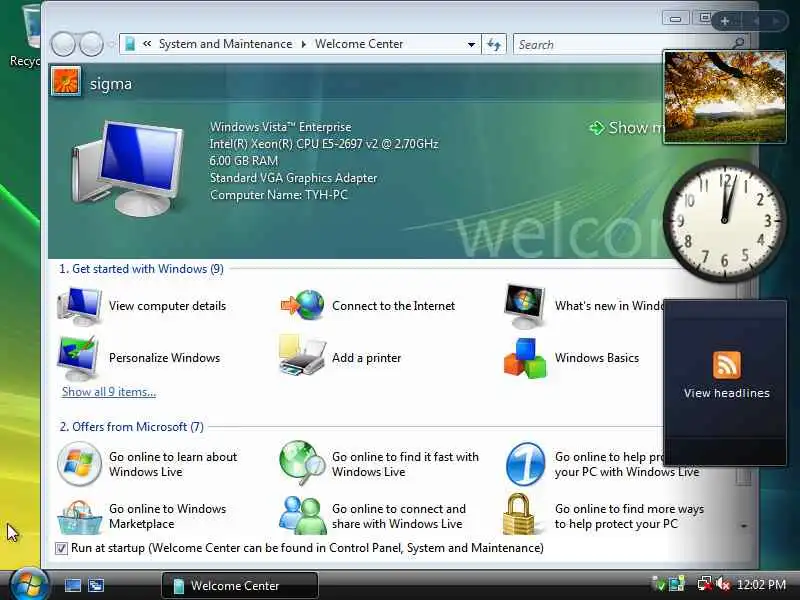Click the Show all 9 items link
The image size is (800, 600).
109,392
